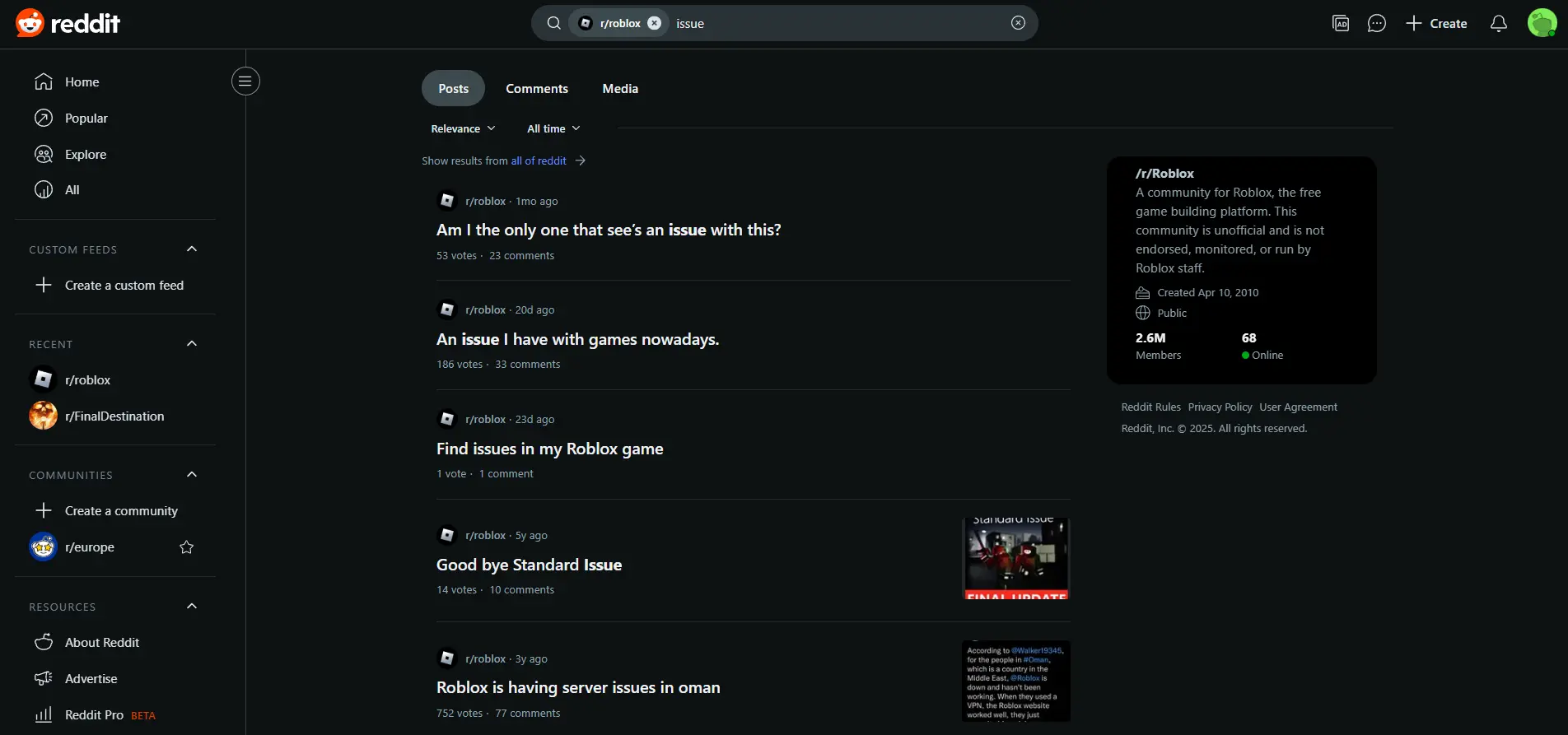Collapse the Custom Feeds section

pyautogui.click(x=192, y=249)
